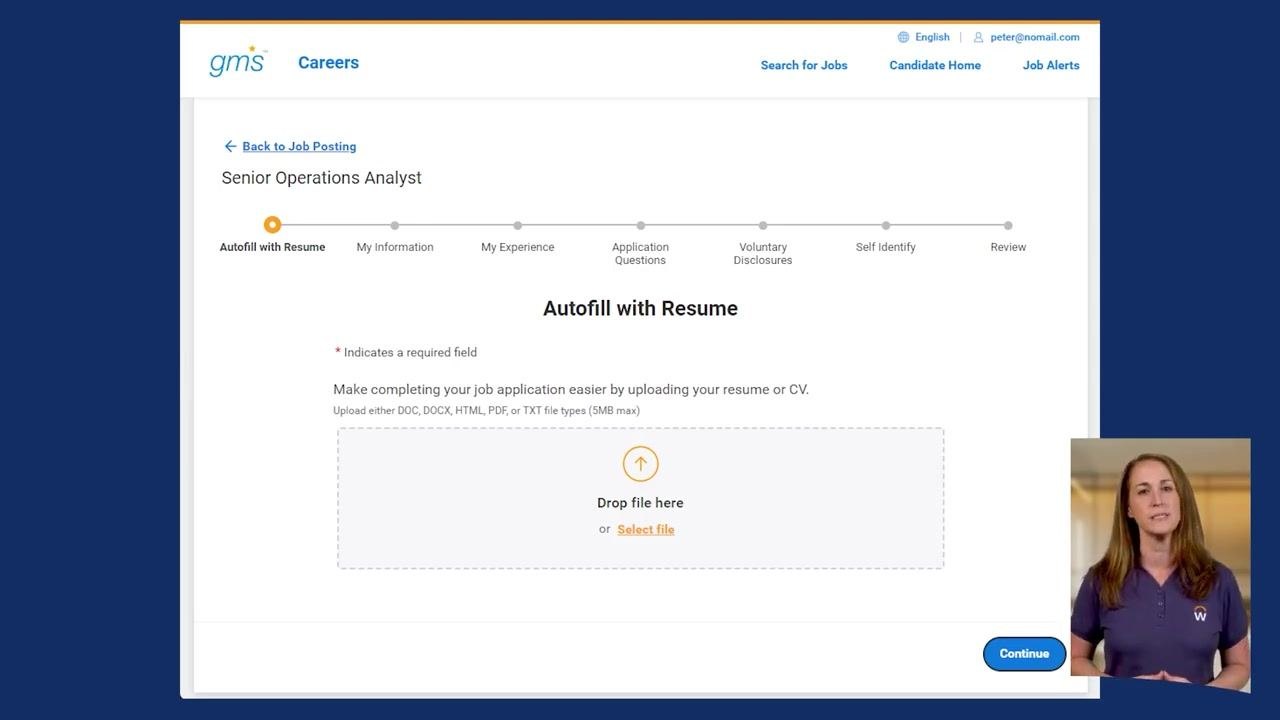Screen dimensions: 1280x720
Task: Select the Autofill with Resume step
Action: tap(272, 236)
